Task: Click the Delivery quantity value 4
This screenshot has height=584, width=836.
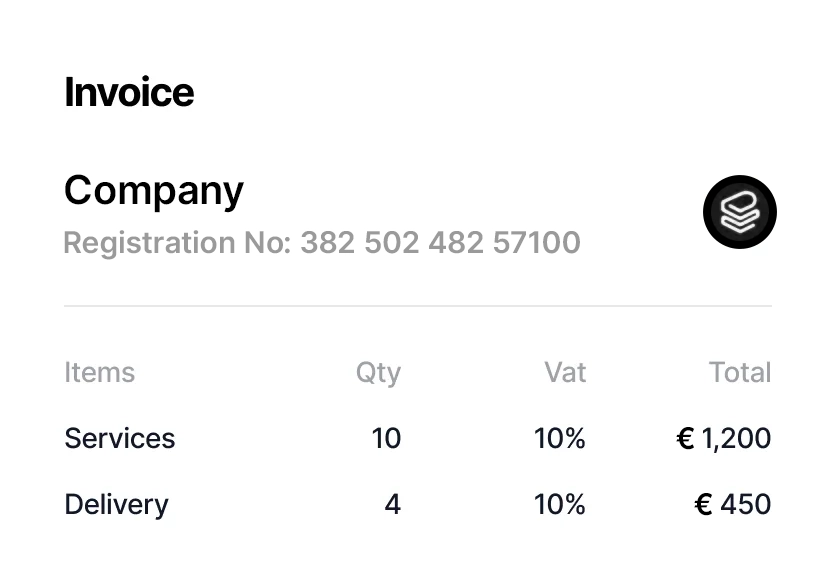Action: [x=393, y=504]
